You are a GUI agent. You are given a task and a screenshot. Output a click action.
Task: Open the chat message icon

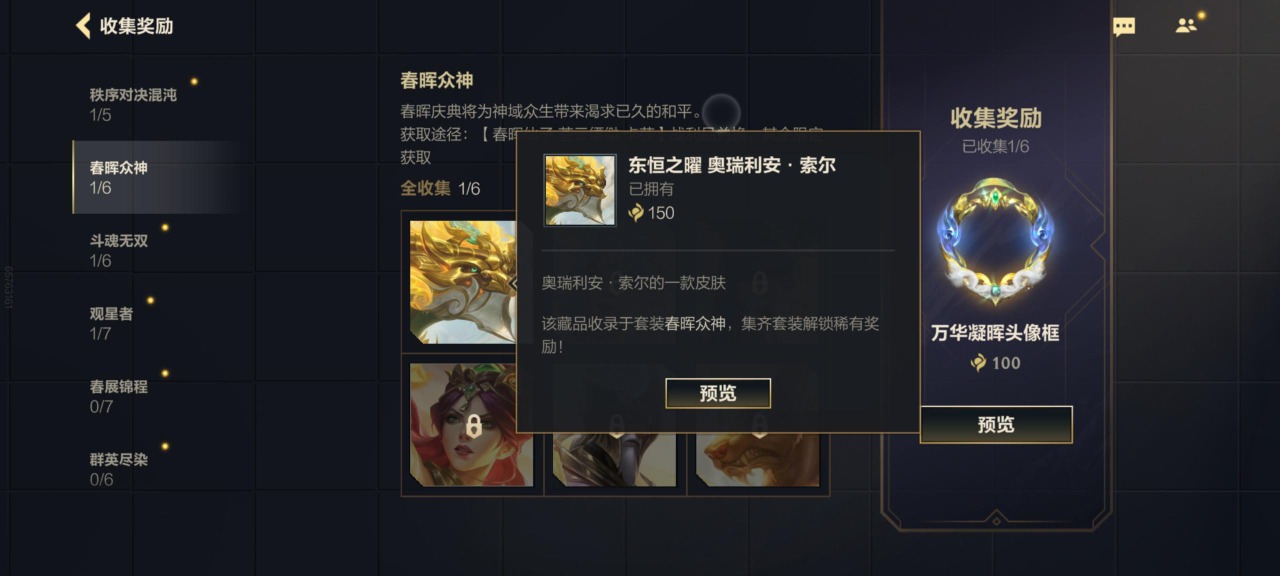tap(1124, 27)
